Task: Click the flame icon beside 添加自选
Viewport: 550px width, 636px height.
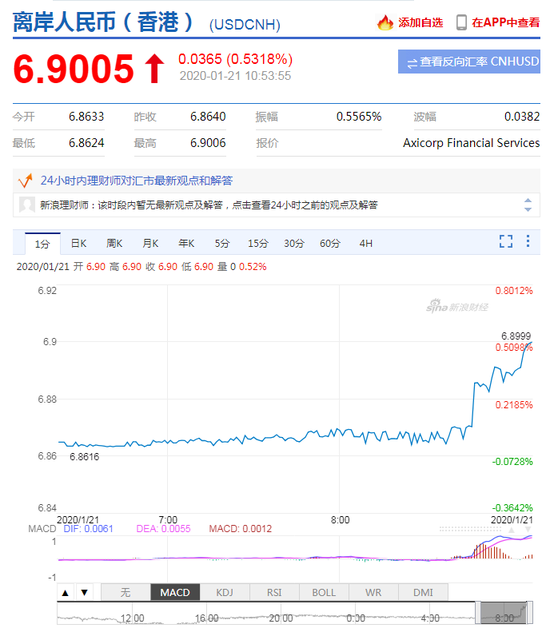Action: [385, 22]
